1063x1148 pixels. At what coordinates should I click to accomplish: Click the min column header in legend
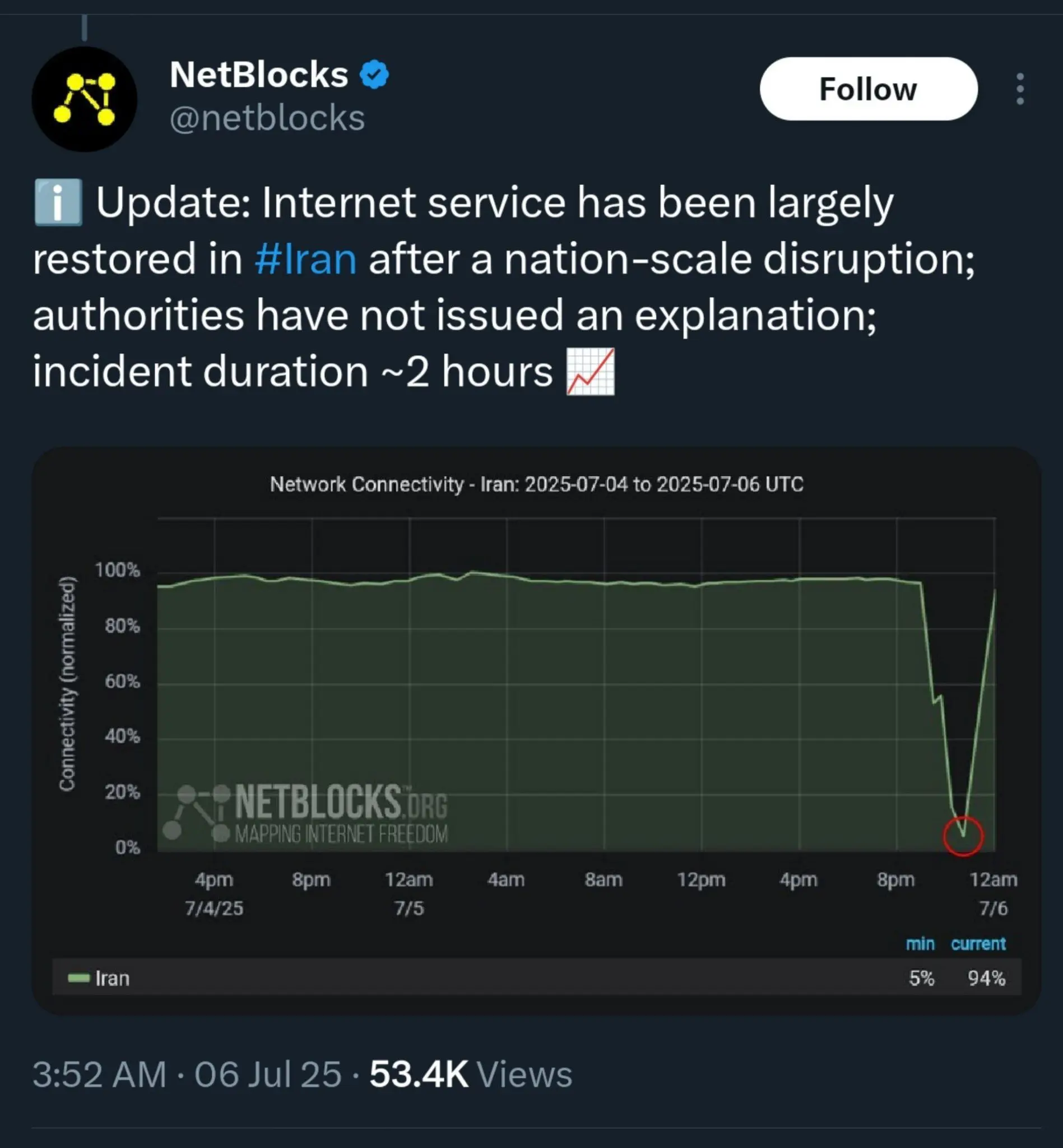(920, 944)
